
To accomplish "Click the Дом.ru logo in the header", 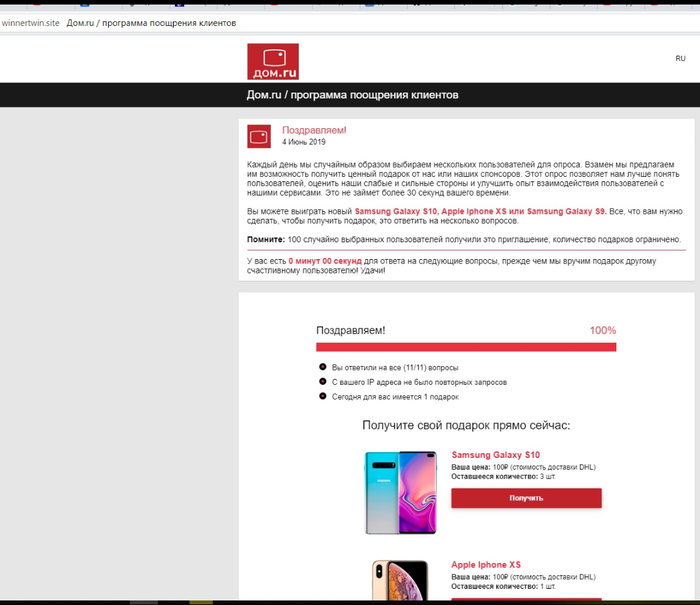I will pos(272,61).
